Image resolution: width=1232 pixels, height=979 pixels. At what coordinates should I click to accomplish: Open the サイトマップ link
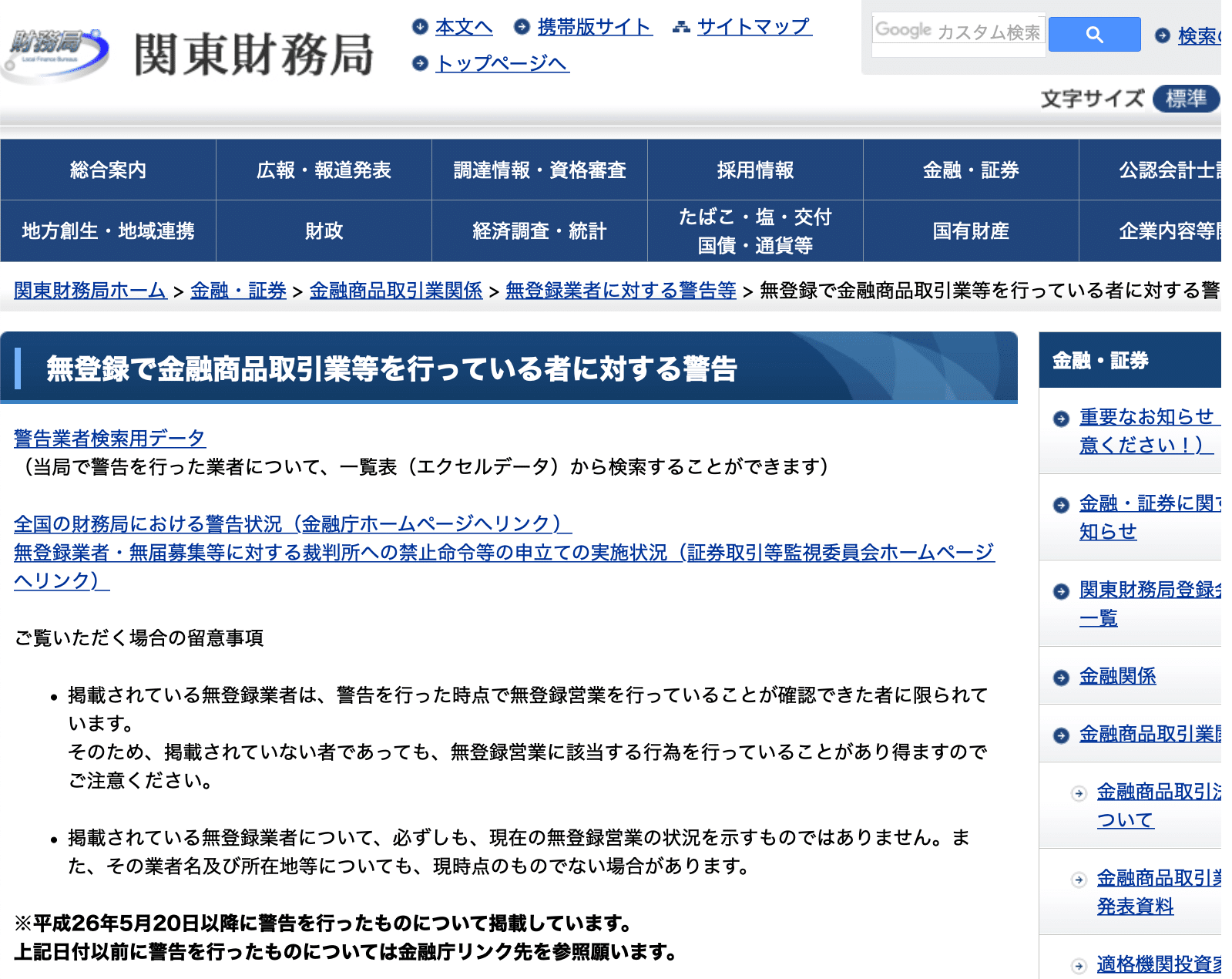point(754,27)
